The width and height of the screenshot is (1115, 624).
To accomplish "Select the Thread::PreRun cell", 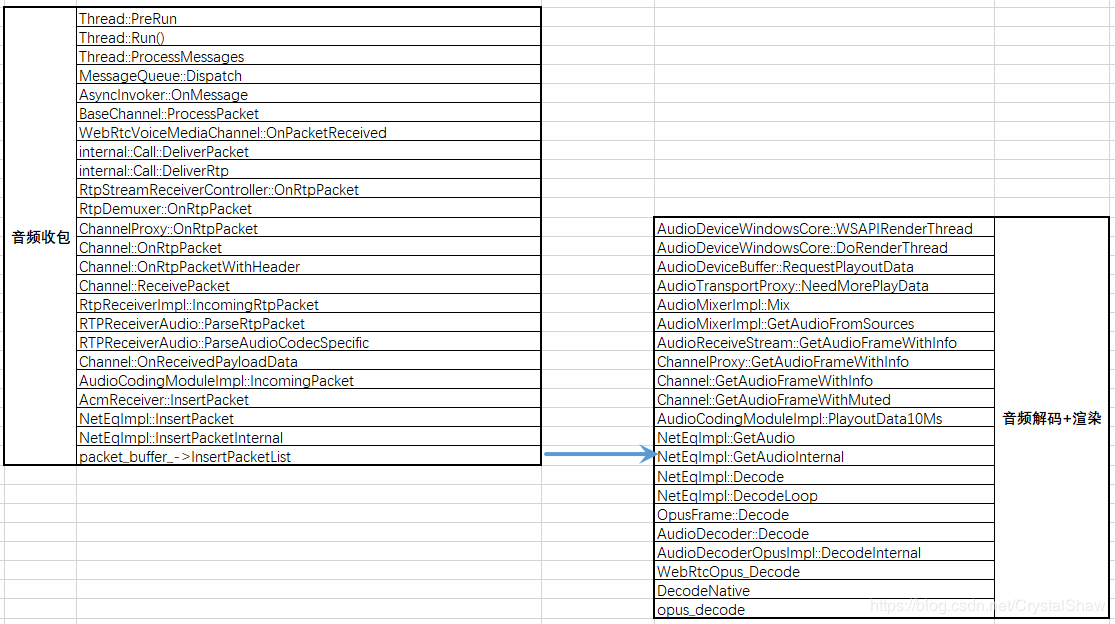I will click(x=308, y=18).
